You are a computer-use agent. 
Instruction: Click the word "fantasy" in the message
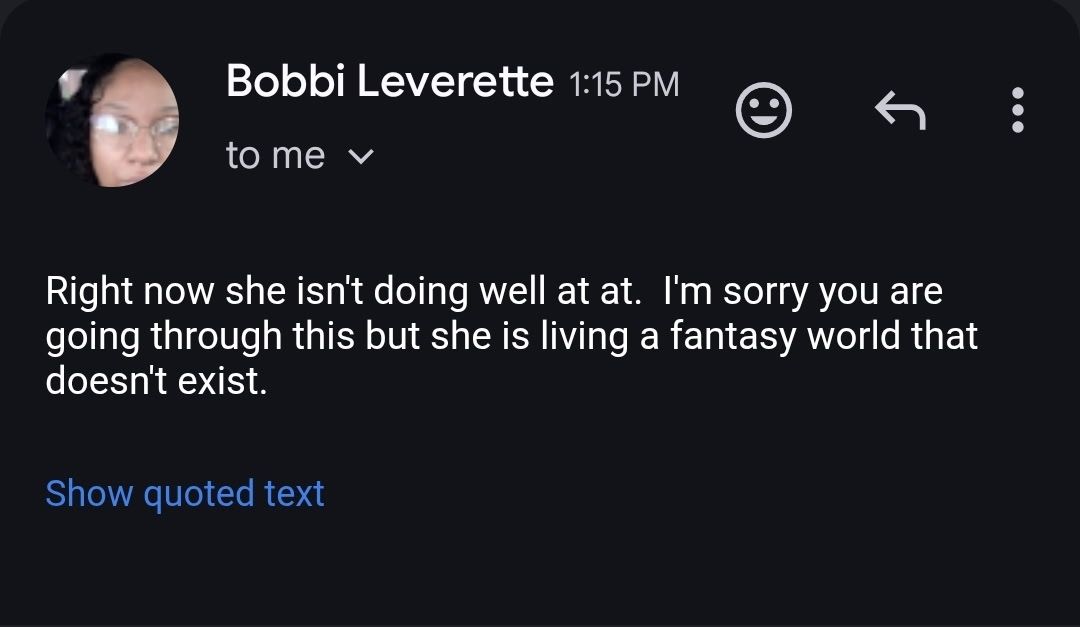[733, 336]
